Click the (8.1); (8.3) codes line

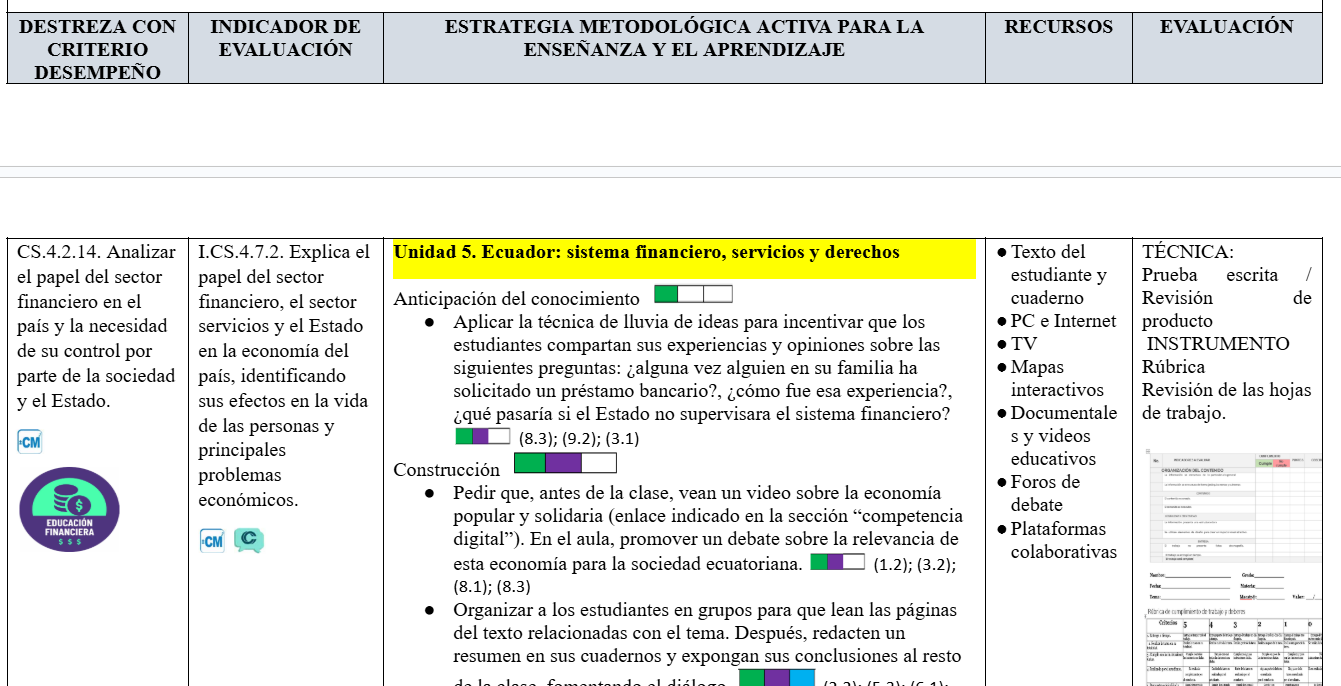pos(492,587)
